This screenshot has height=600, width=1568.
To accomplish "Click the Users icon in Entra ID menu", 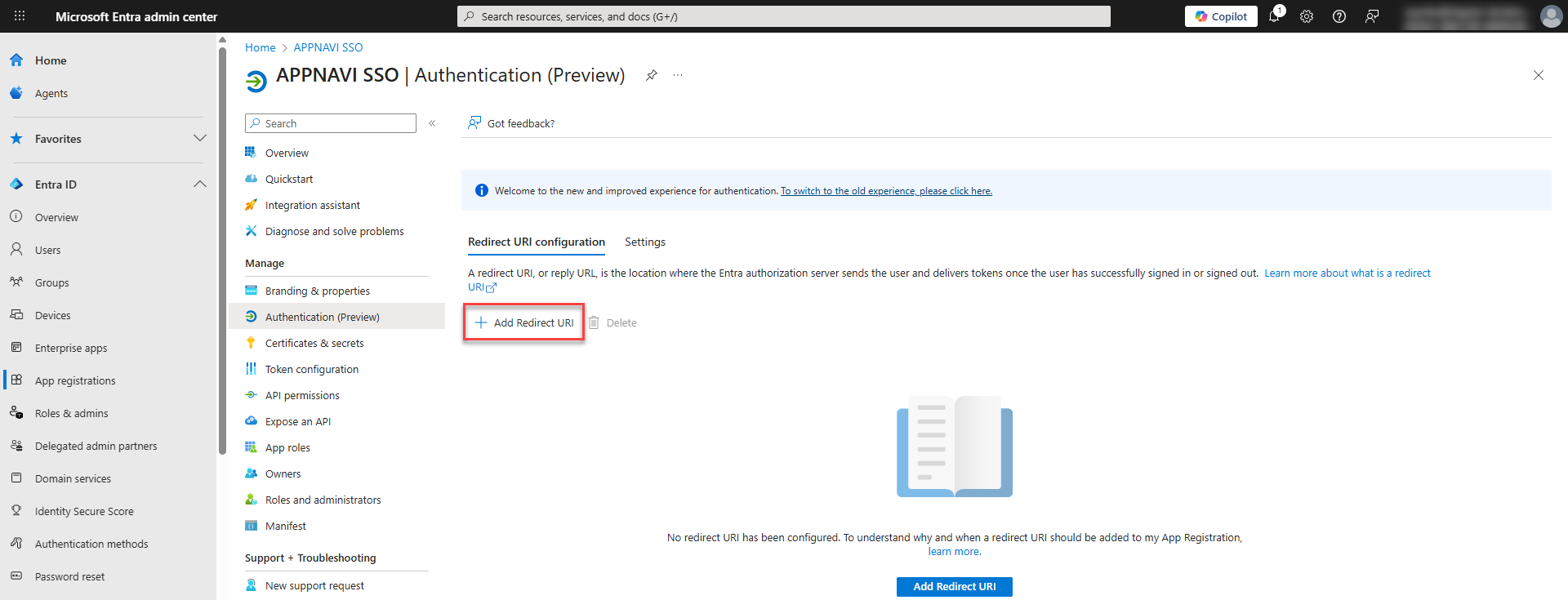I will [x=16, y=250].
